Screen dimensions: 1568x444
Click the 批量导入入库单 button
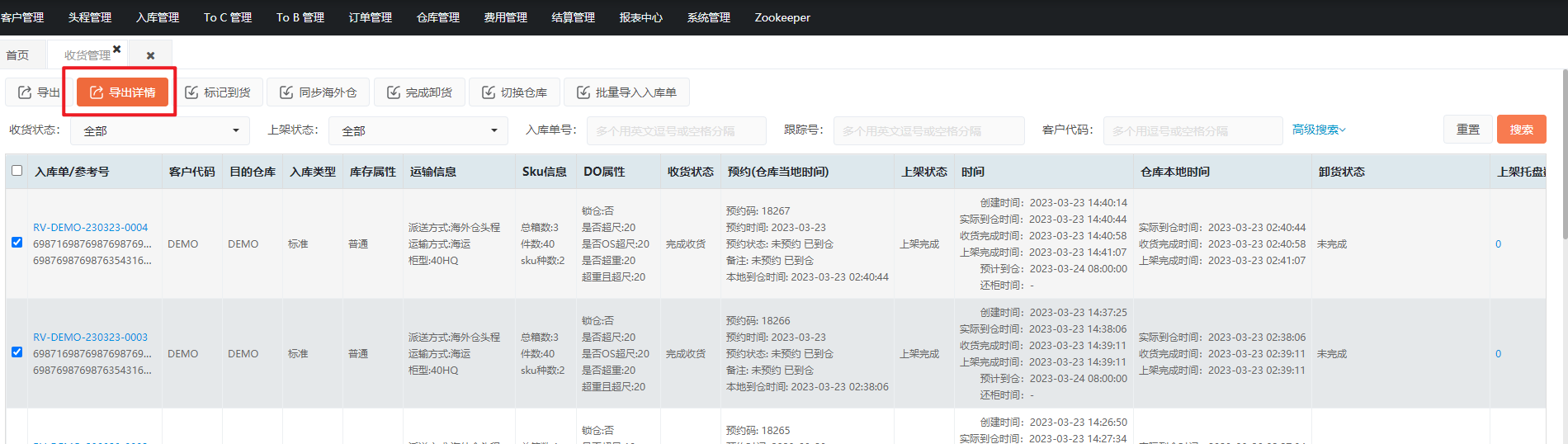tap(626, 92)
